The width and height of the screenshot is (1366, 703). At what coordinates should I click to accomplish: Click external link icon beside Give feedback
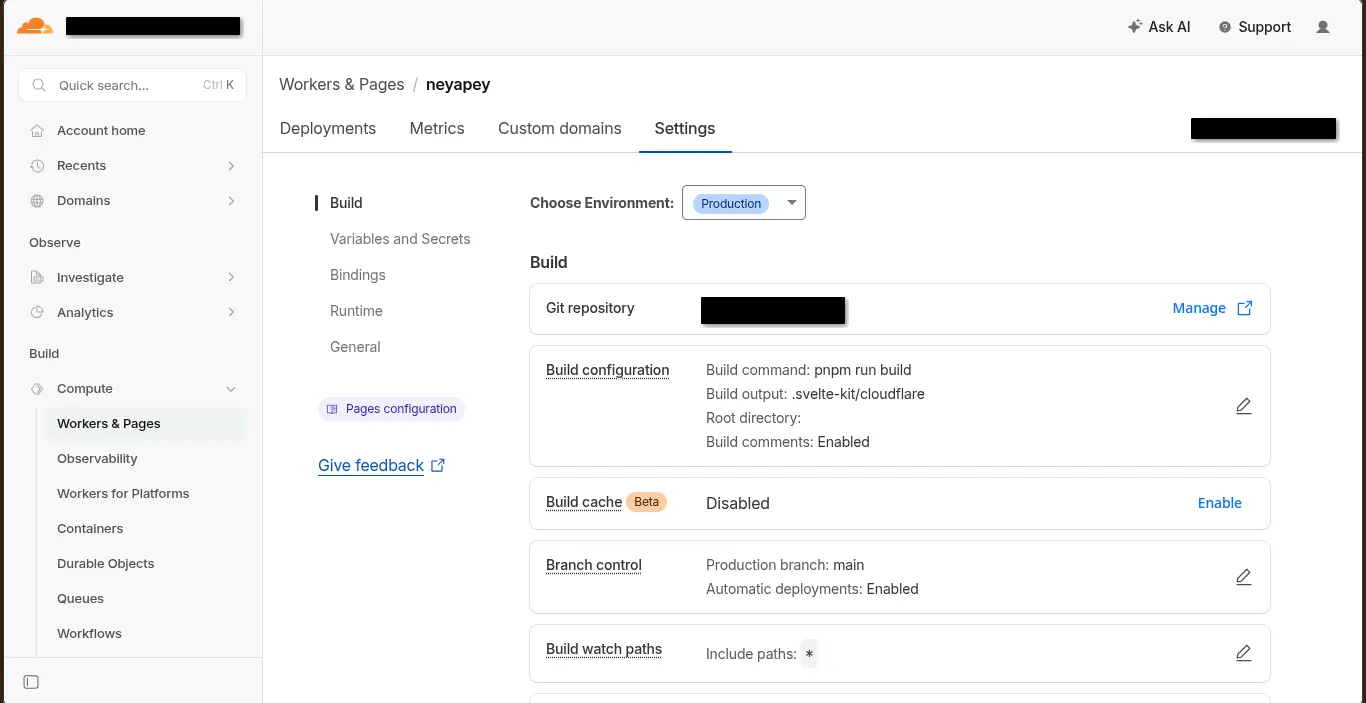(438, 465)
